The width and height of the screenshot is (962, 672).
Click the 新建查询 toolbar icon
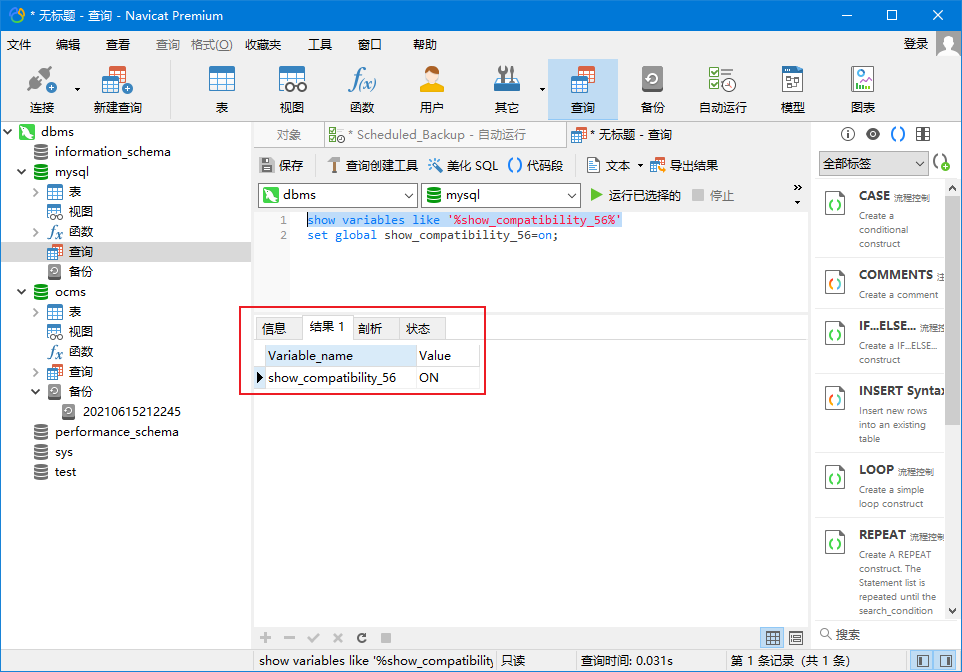point(117,90)
